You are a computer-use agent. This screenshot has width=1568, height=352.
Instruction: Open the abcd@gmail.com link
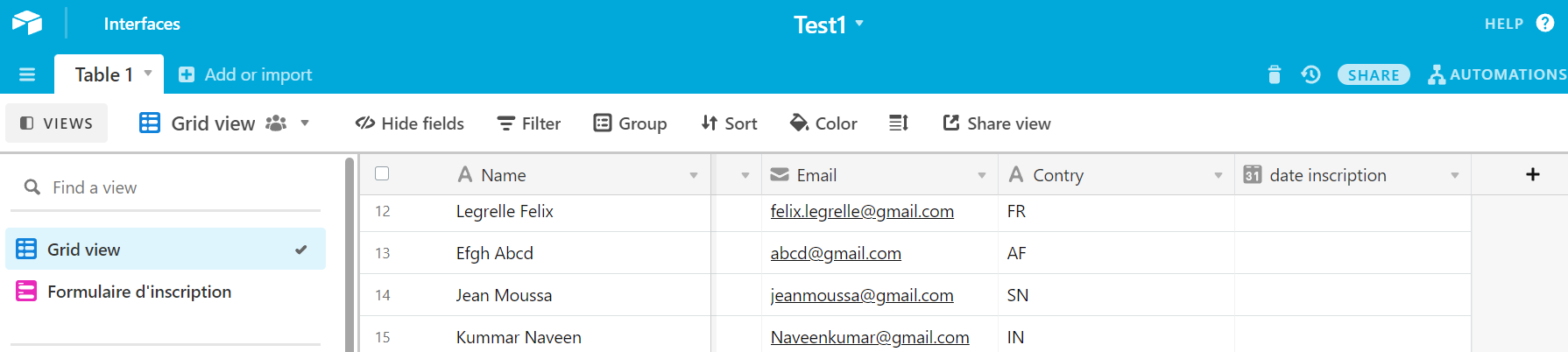pyautogui.click(x=836, y=253)
